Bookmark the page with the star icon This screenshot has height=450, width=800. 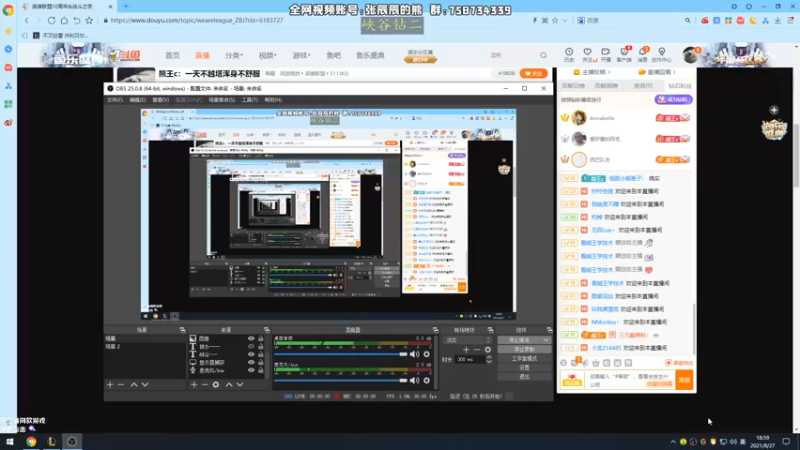89,20
